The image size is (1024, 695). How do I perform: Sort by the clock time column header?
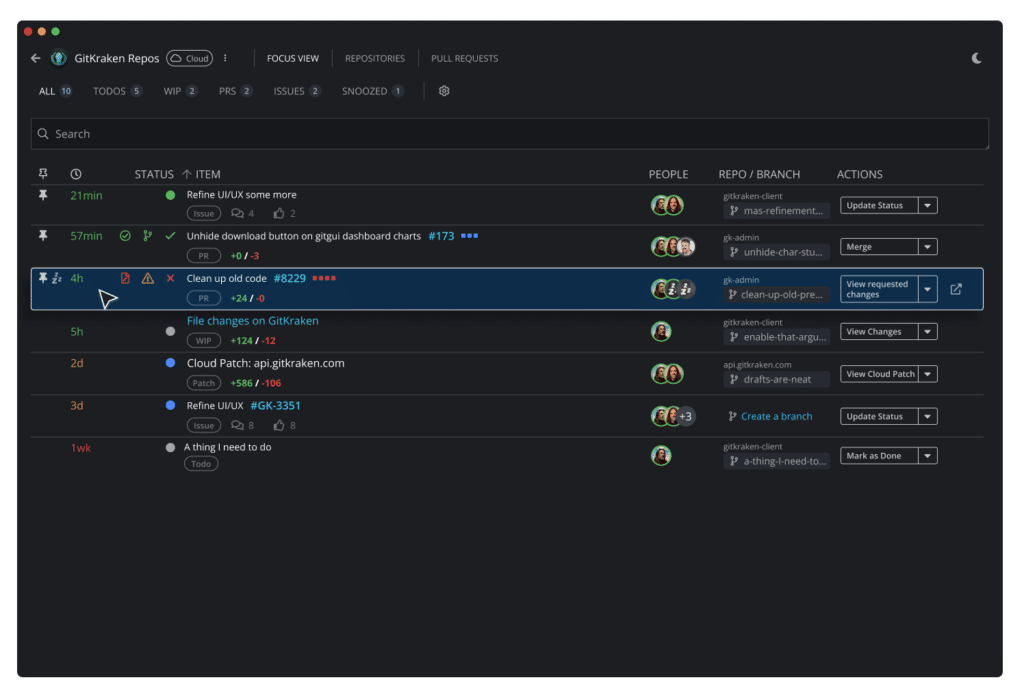[x=76, y=174]
